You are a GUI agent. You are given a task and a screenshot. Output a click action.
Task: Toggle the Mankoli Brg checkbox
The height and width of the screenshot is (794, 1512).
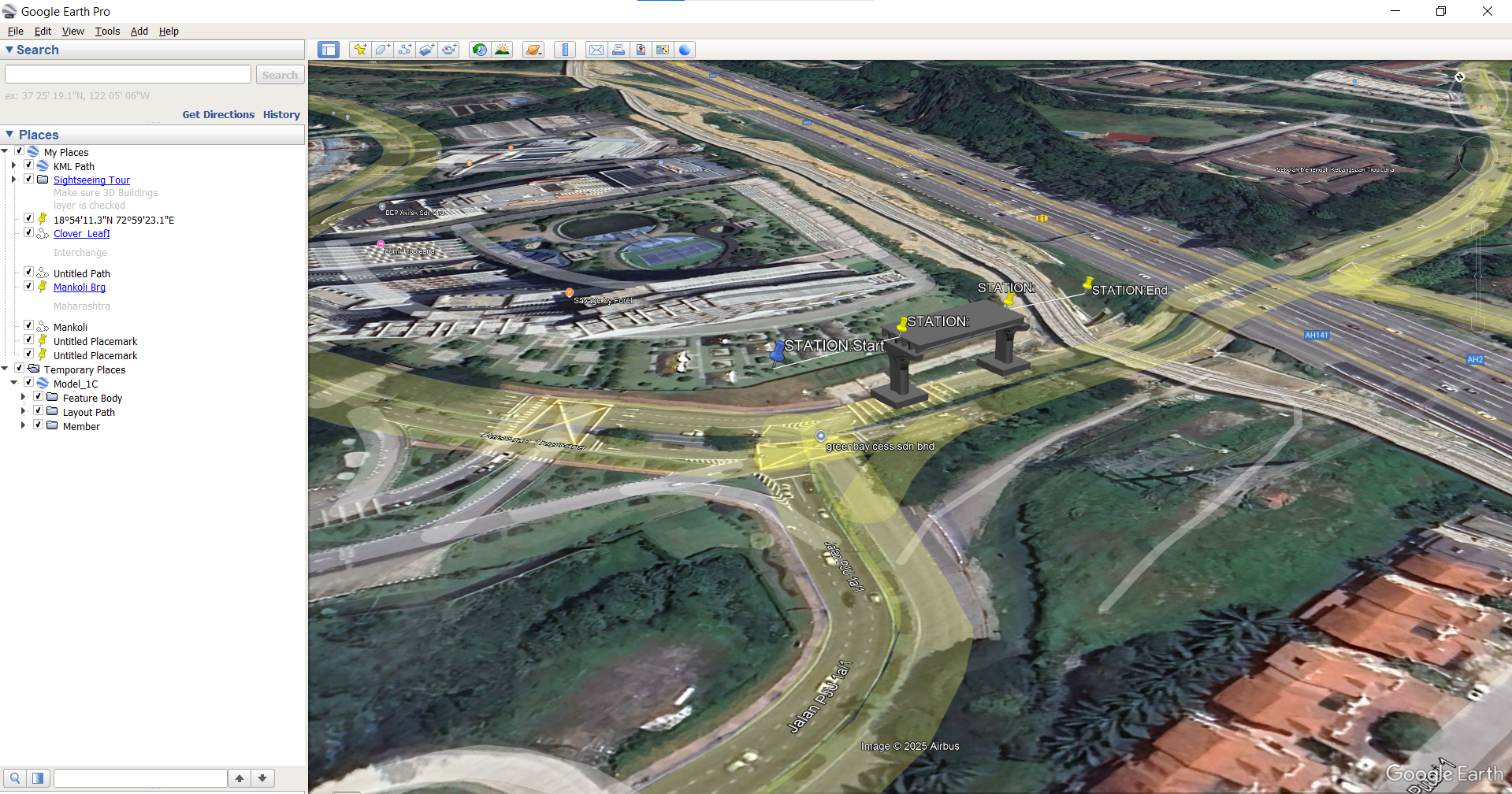click(28, 286)
